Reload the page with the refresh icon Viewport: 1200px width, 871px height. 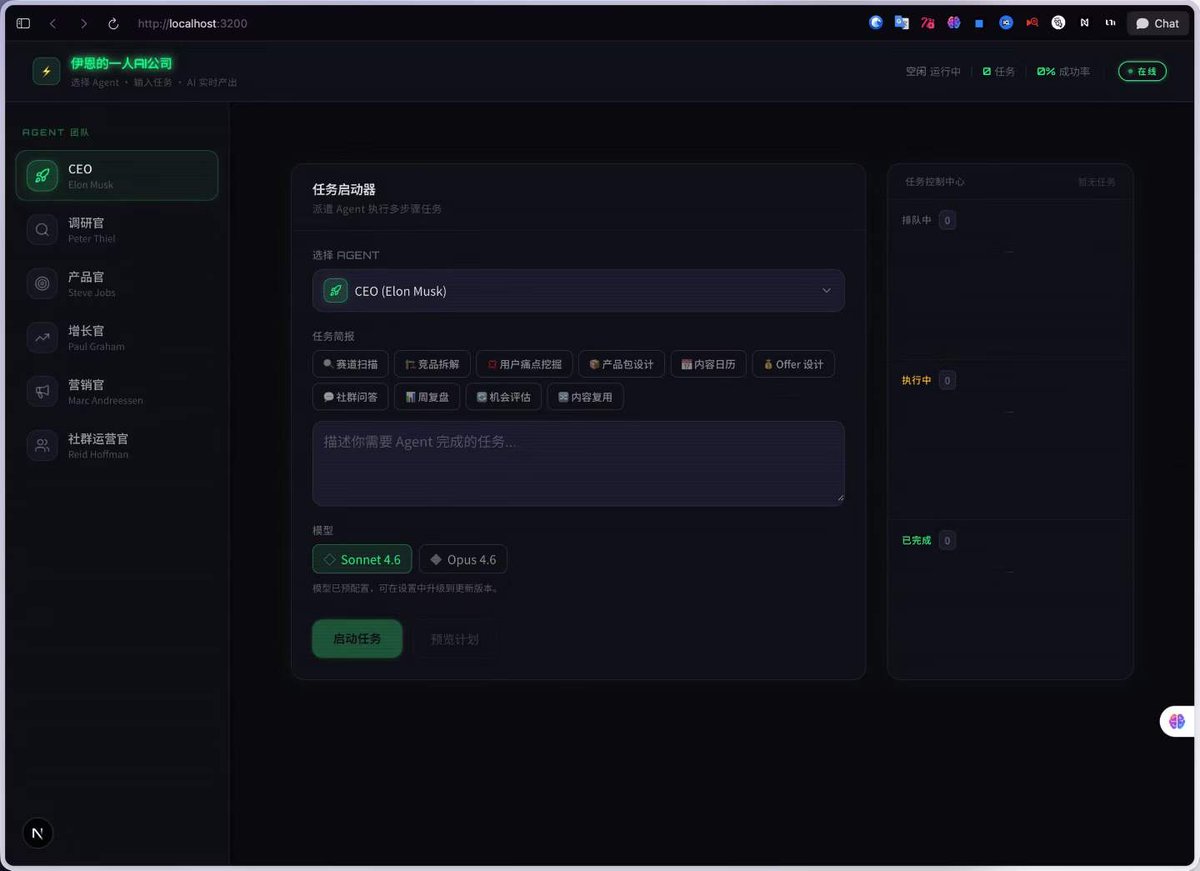pyautogui.click(x=113, y=23)
